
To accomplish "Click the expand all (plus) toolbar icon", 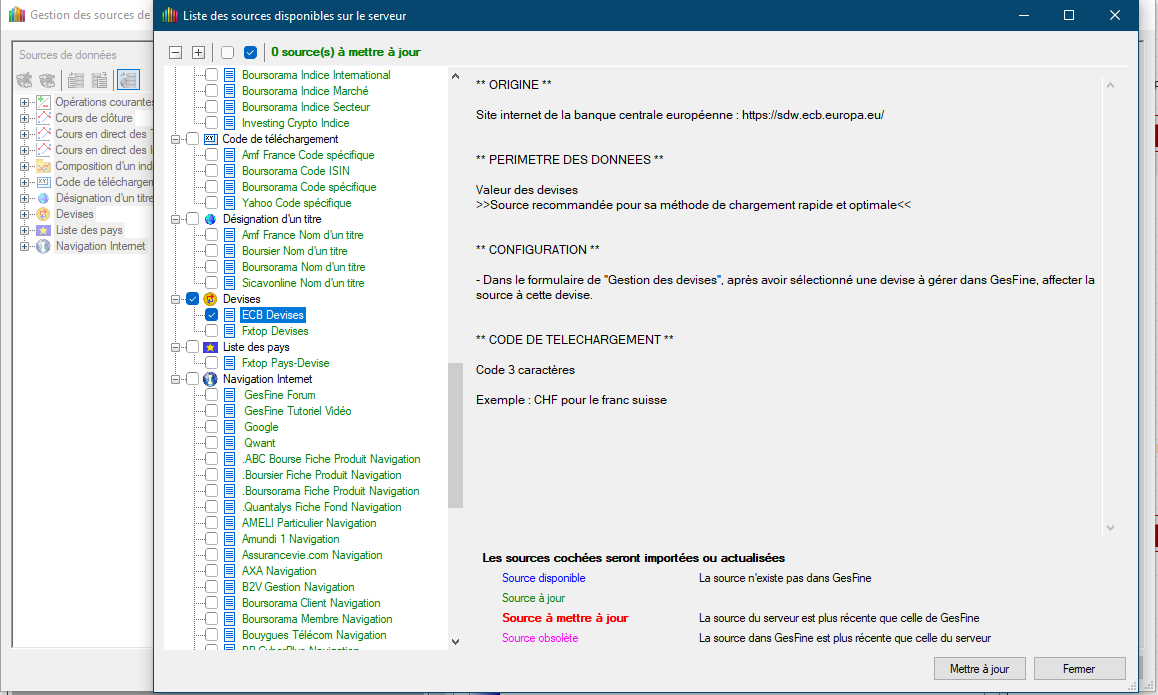I will pyautogui.click(x=198, y=52).
